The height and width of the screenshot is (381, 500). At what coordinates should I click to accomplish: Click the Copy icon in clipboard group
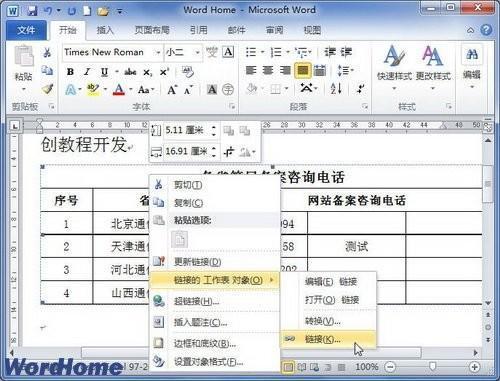[x=47, y=70]
